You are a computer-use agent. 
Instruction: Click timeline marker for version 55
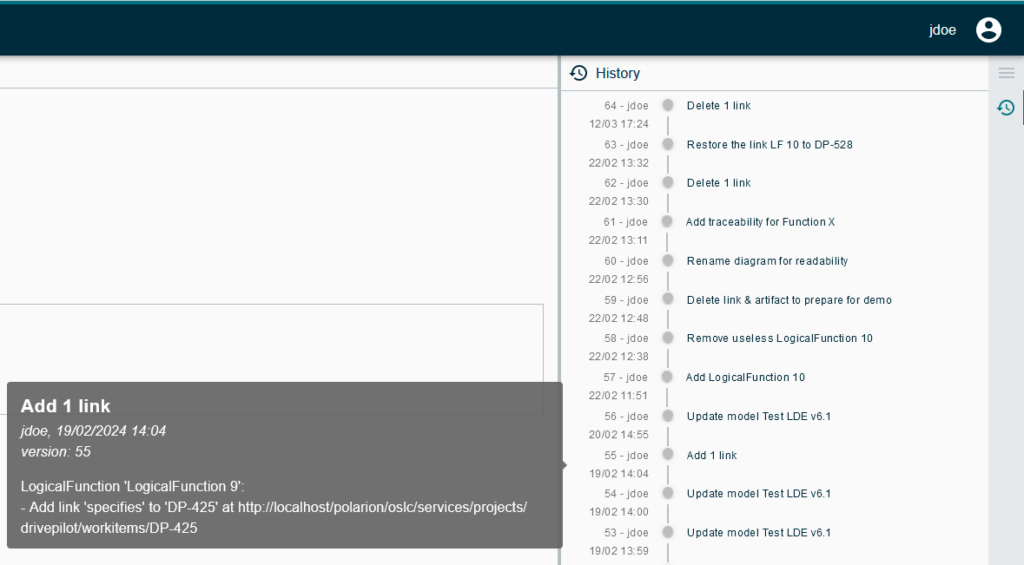point(667,455)
